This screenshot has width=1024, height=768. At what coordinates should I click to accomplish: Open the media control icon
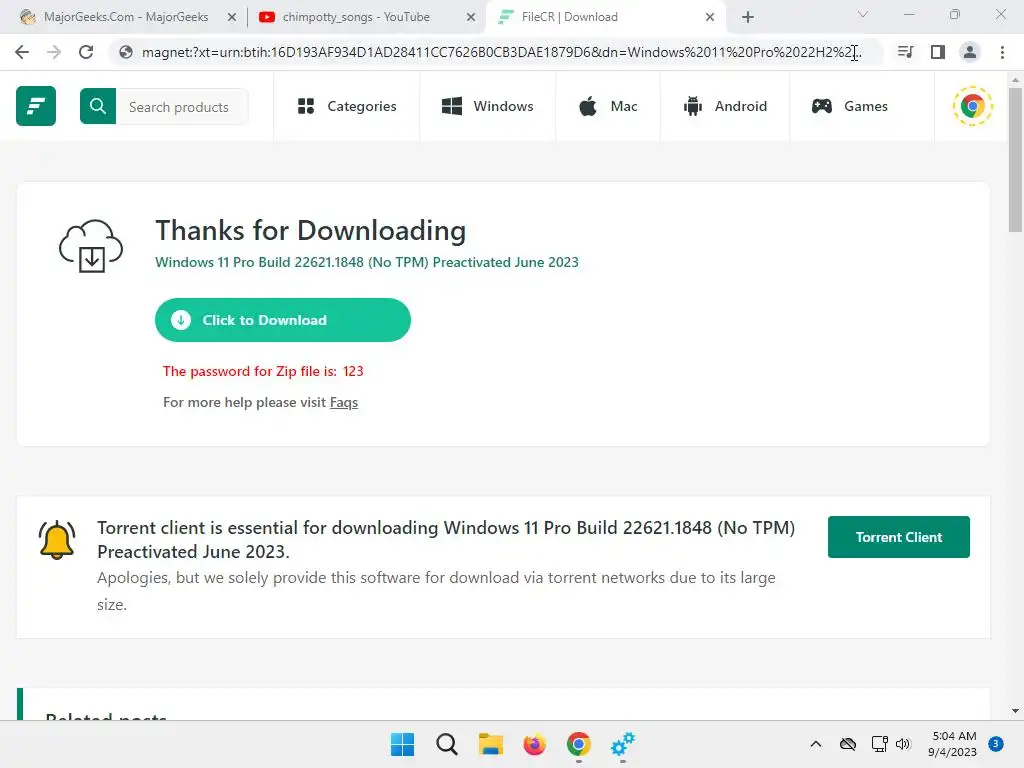point(905,52)
